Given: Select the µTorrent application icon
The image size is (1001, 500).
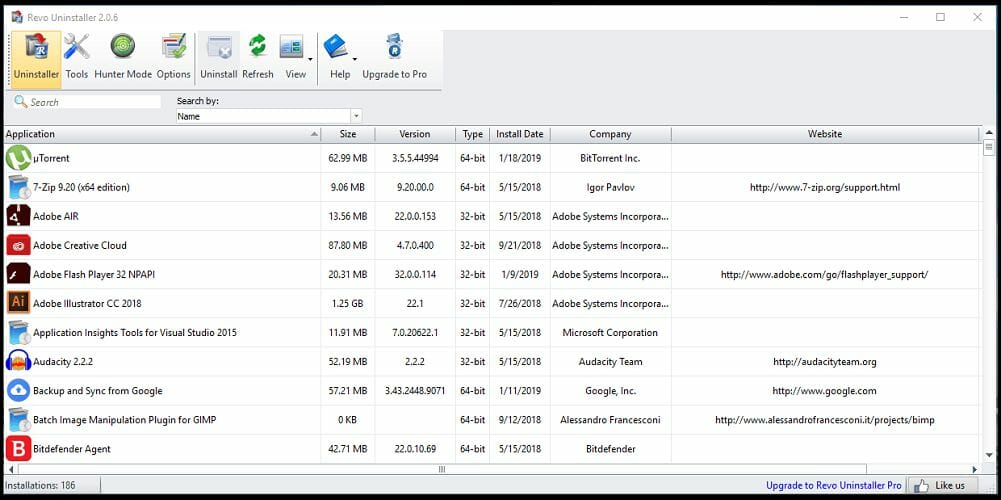Looking at the screenshot, I should pos(19,158).
